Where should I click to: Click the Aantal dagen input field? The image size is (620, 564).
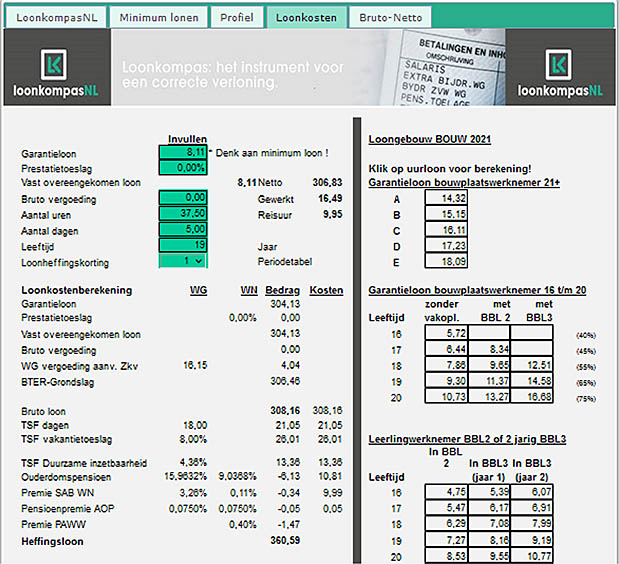pyautogui.click(x=183, y=229)
